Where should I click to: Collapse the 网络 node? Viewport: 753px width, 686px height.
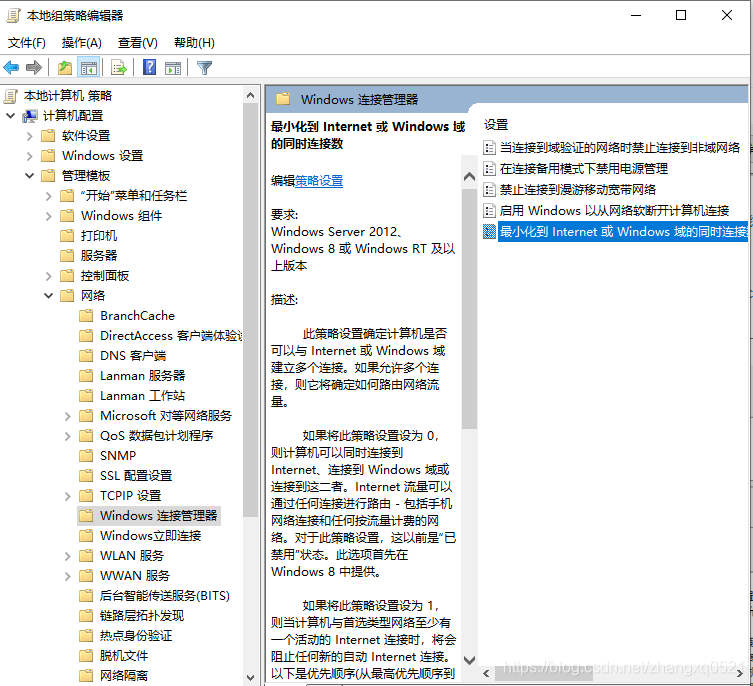pos(49,295)
